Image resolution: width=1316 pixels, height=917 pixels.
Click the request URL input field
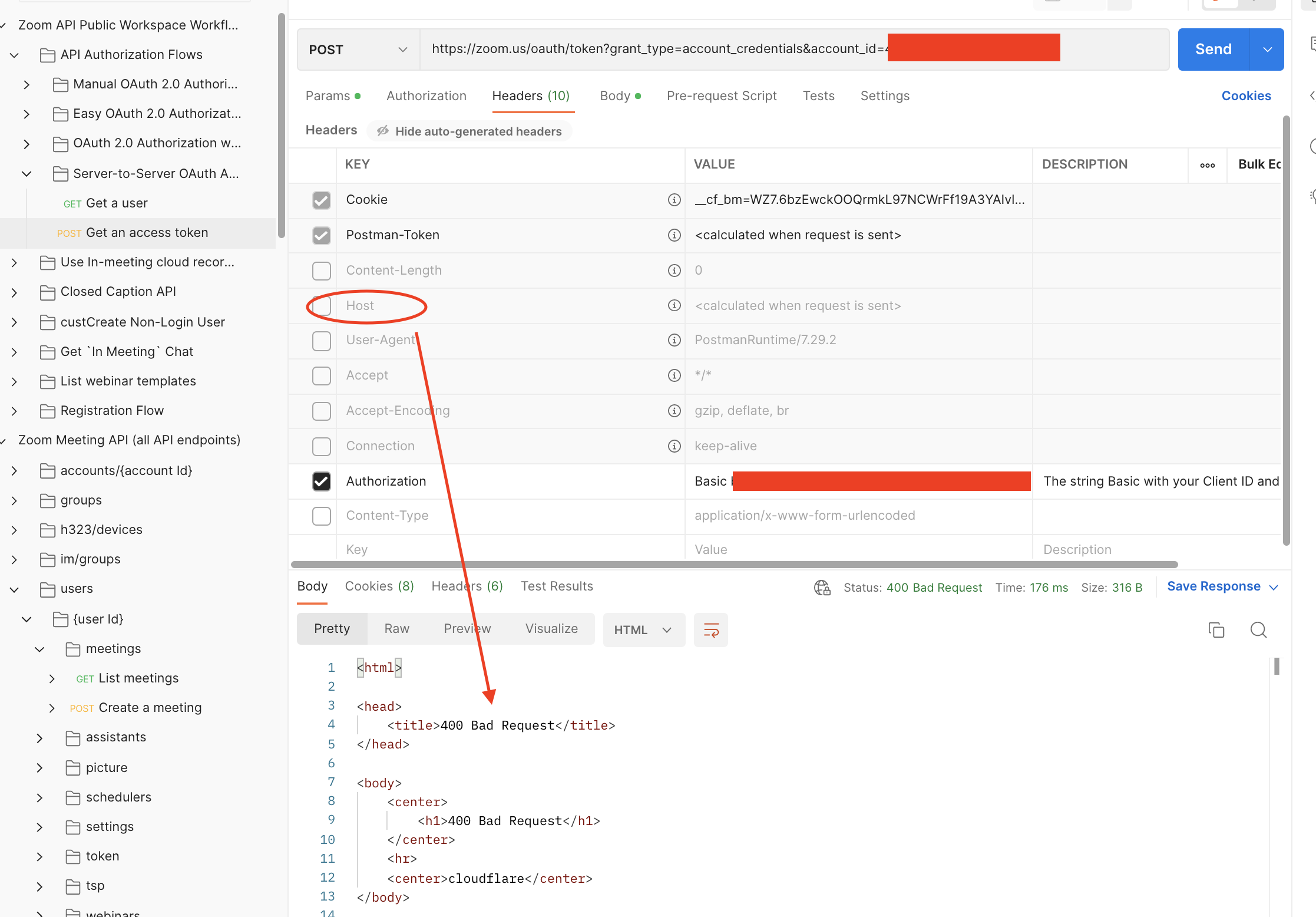794,50
